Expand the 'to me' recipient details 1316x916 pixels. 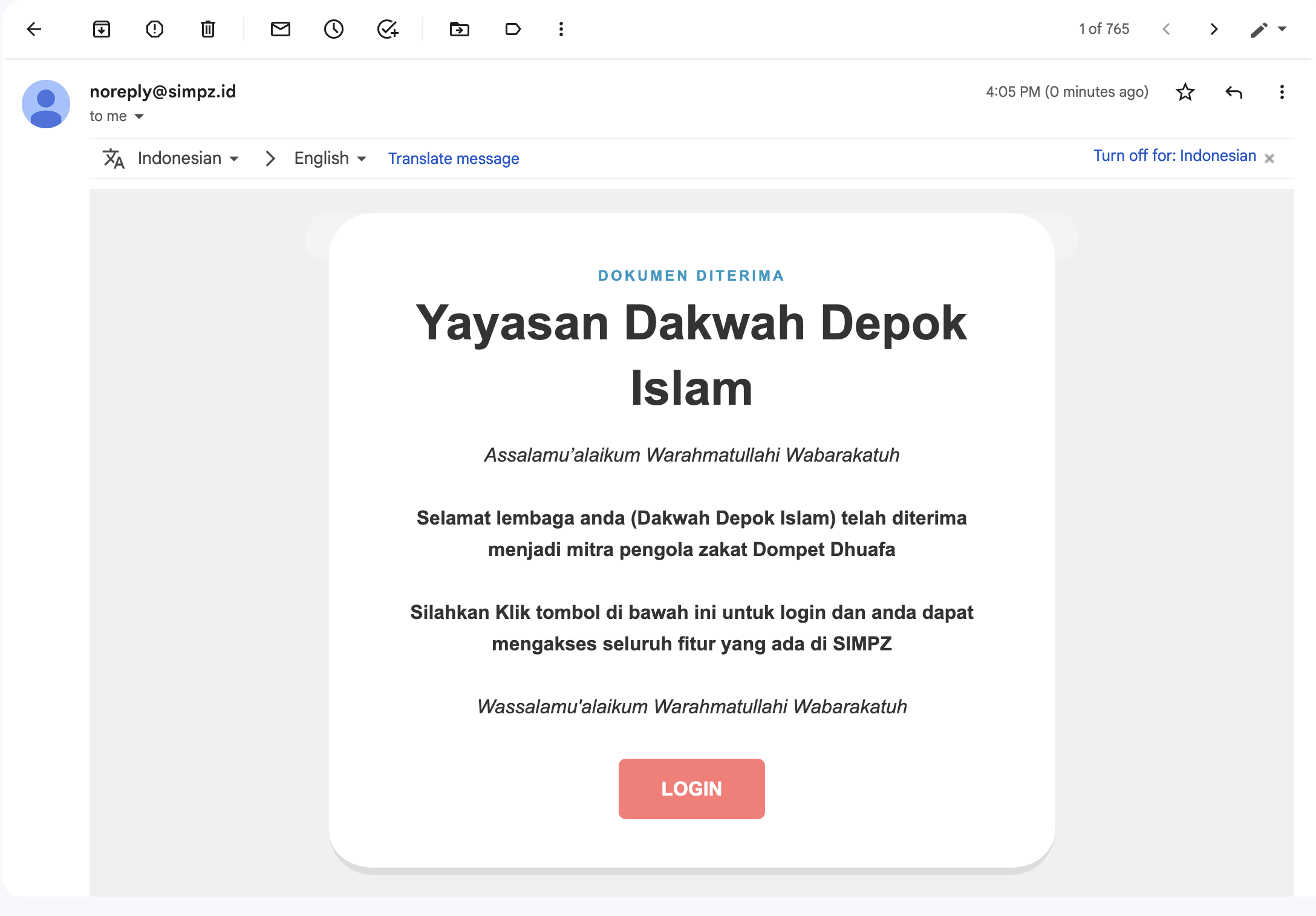pyautogui.click(x=139, y=117)
